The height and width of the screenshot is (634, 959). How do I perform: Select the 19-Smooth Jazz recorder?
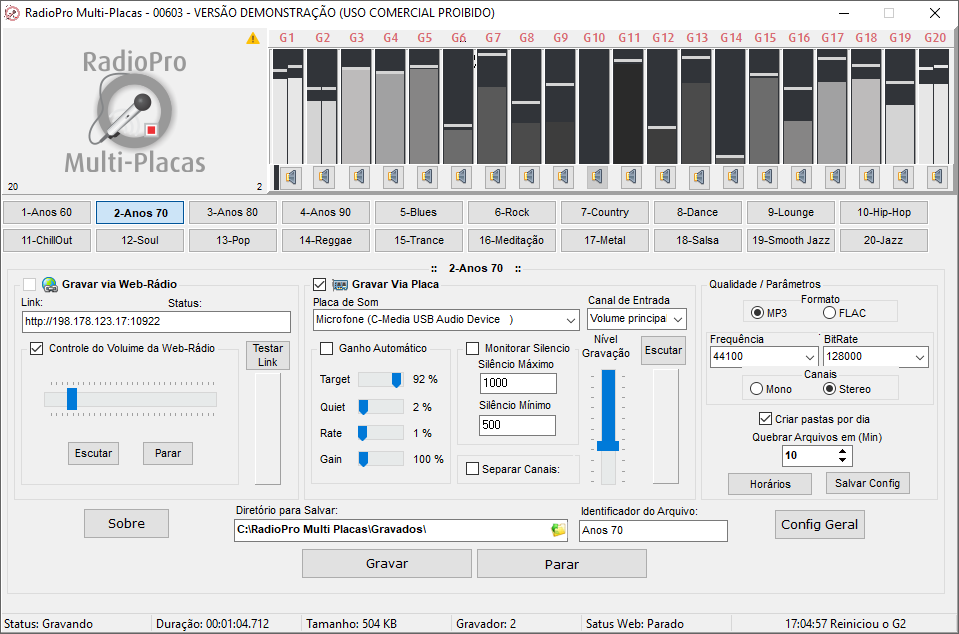791,240
